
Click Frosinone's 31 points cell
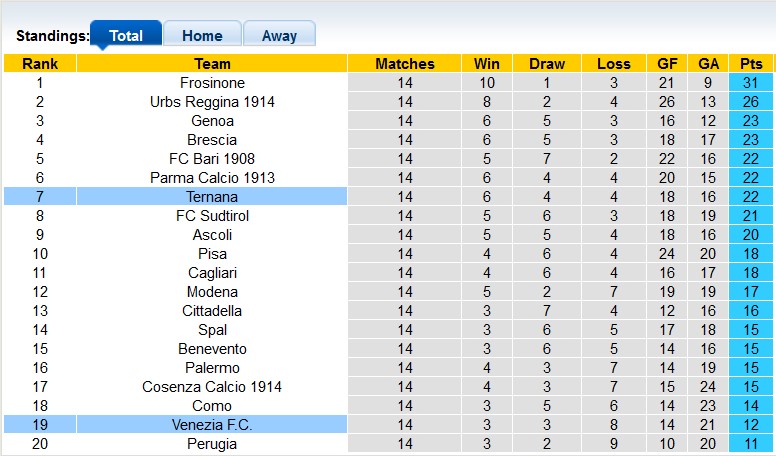click(751, 83)
